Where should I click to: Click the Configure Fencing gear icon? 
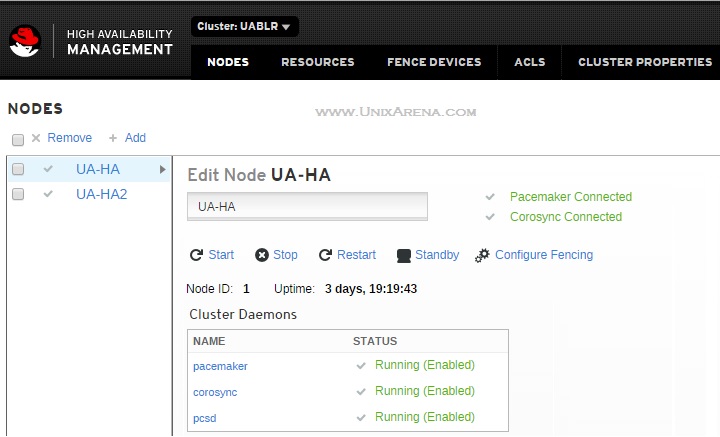coord(482,255)
